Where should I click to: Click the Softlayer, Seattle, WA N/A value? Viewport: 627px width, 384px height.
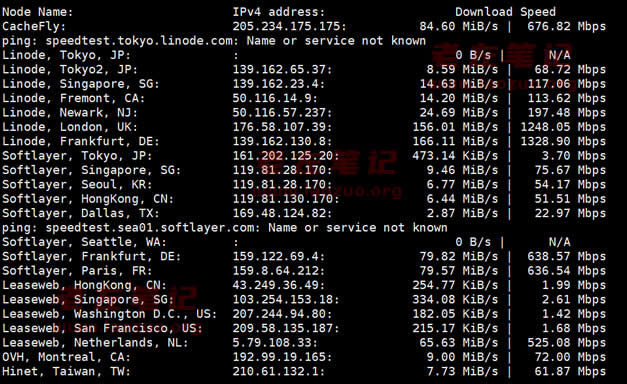point(559,242)
